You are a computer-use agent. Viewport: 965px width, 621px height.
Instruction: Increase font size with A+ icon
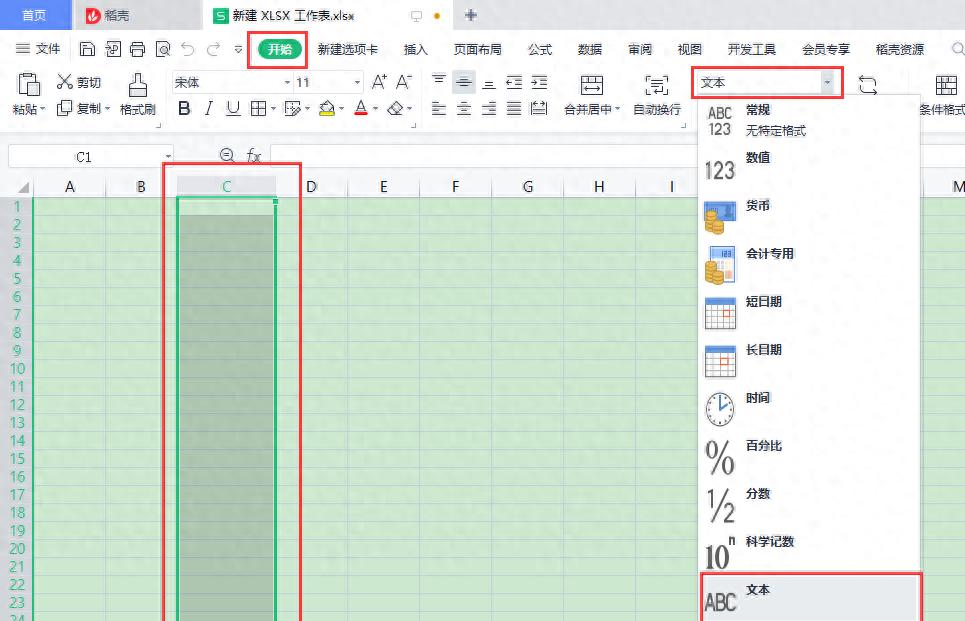(x=379, y=82)
